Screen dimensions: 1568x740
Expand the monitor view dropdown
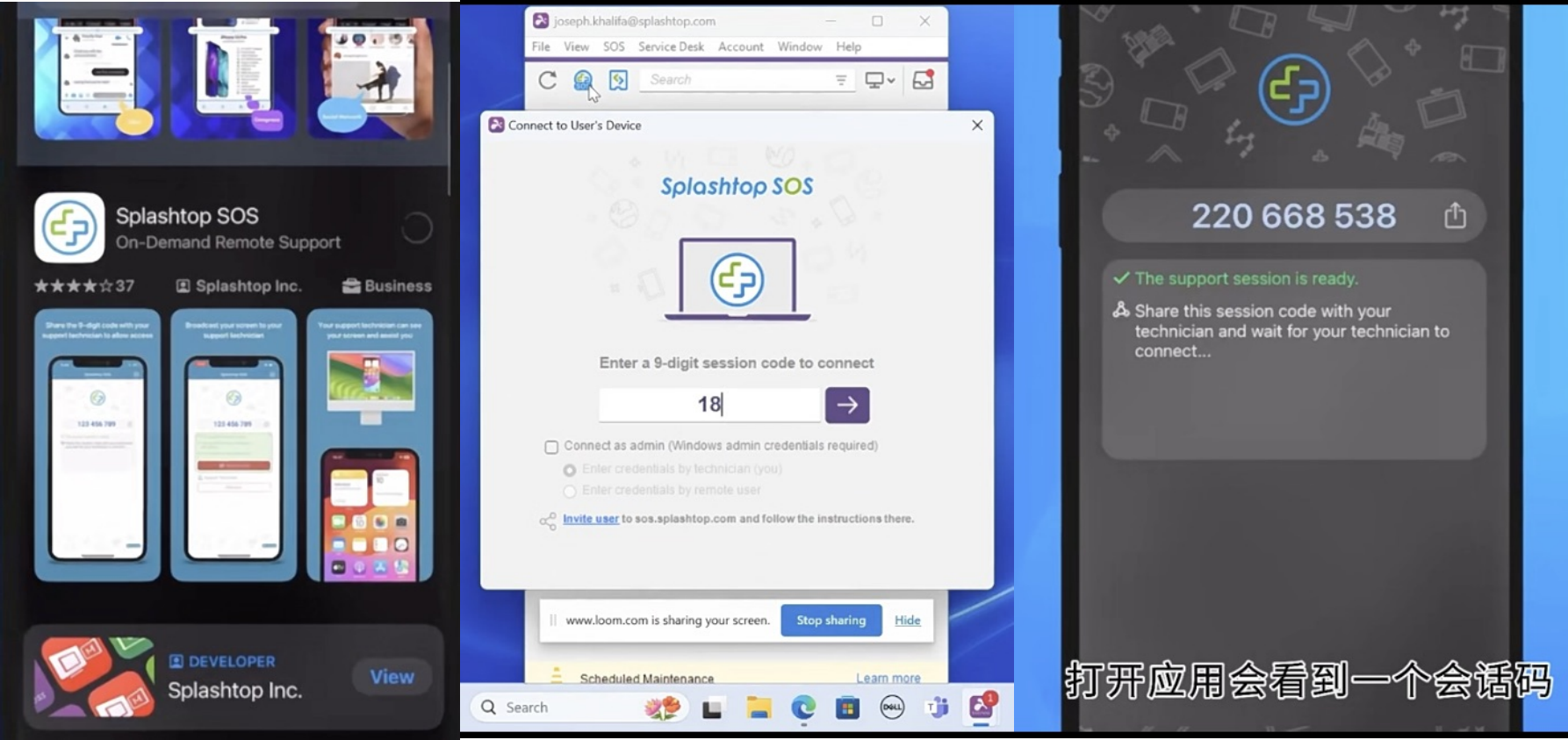coord(880,80)
